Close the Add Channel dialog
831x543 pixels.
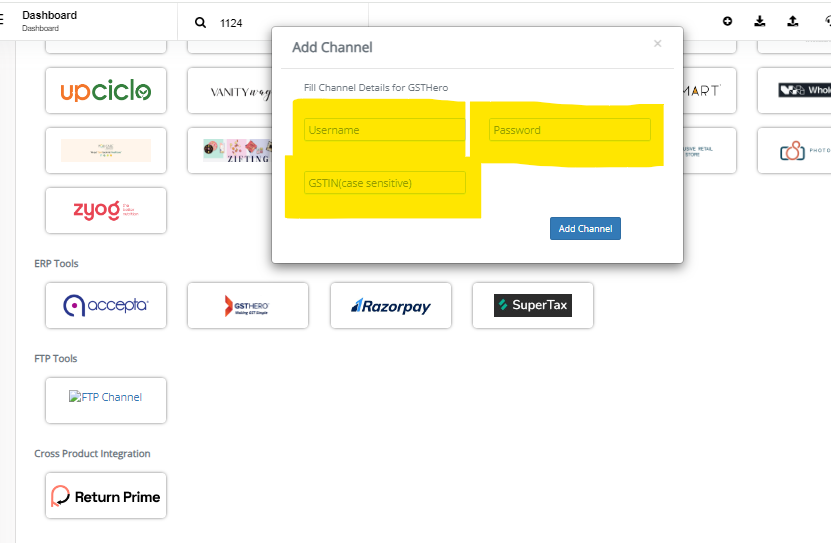point(658,43)
